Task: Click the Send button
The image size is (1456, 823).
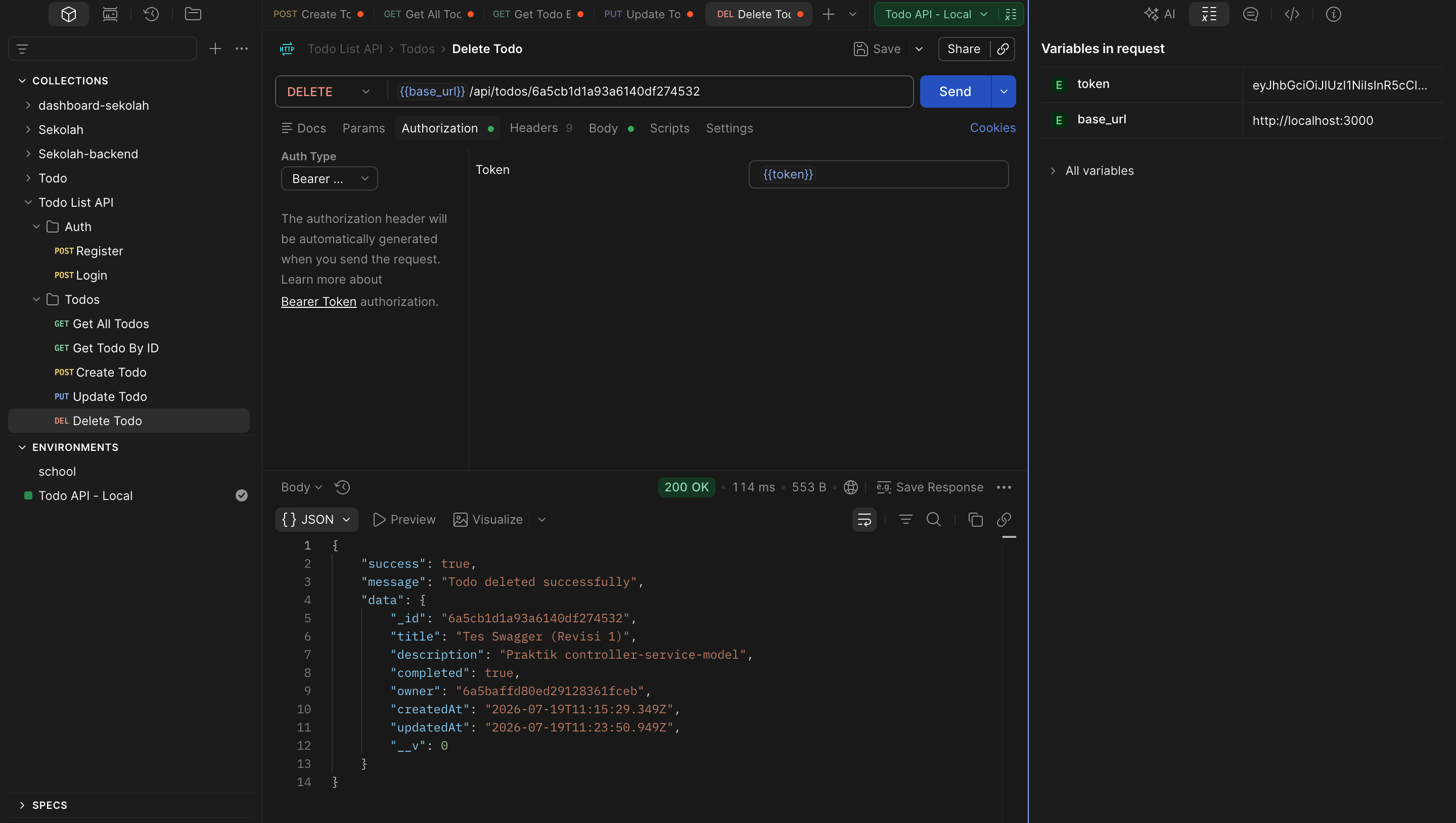Action: (955, 92)
